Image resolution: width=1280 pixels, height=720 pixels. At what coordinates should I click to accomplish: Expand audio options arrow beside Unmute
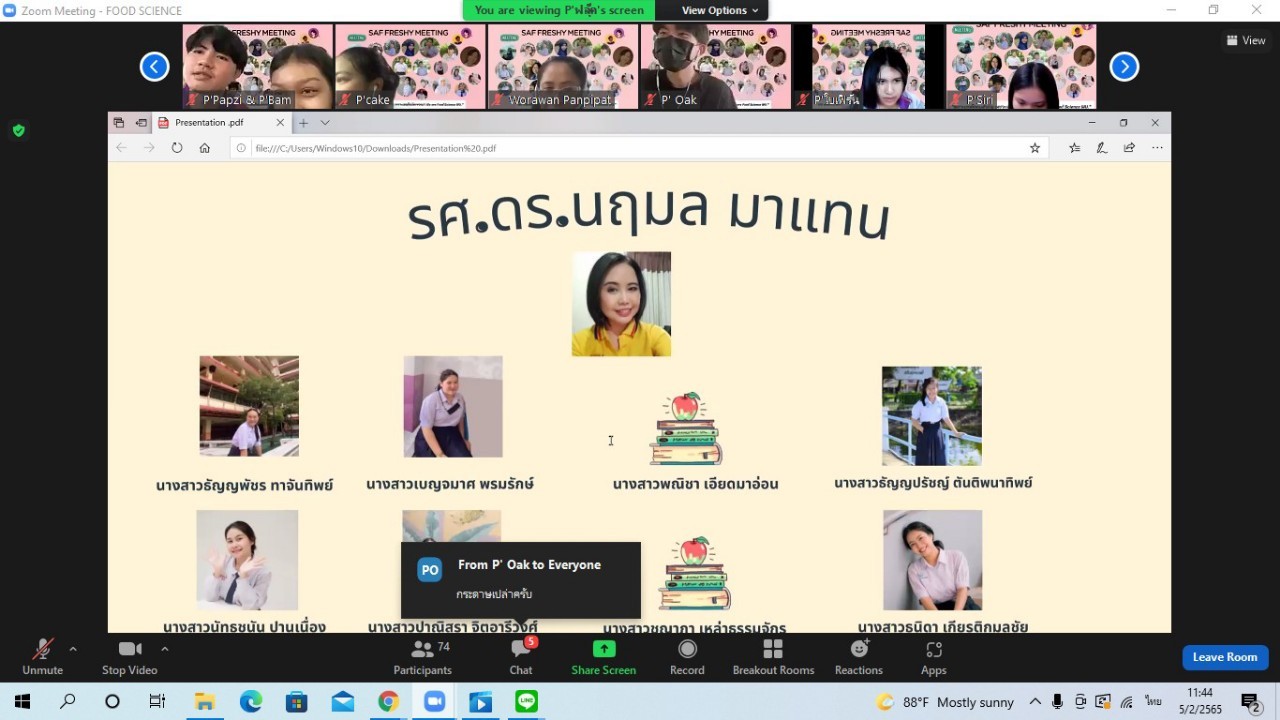tap(73, 649)
